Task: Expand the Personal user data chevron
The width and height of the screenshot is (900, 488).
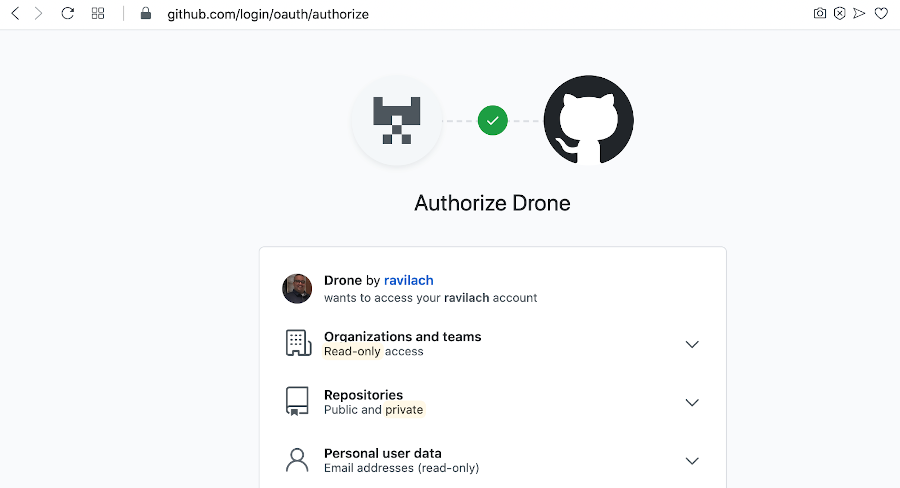Action: 692,461
